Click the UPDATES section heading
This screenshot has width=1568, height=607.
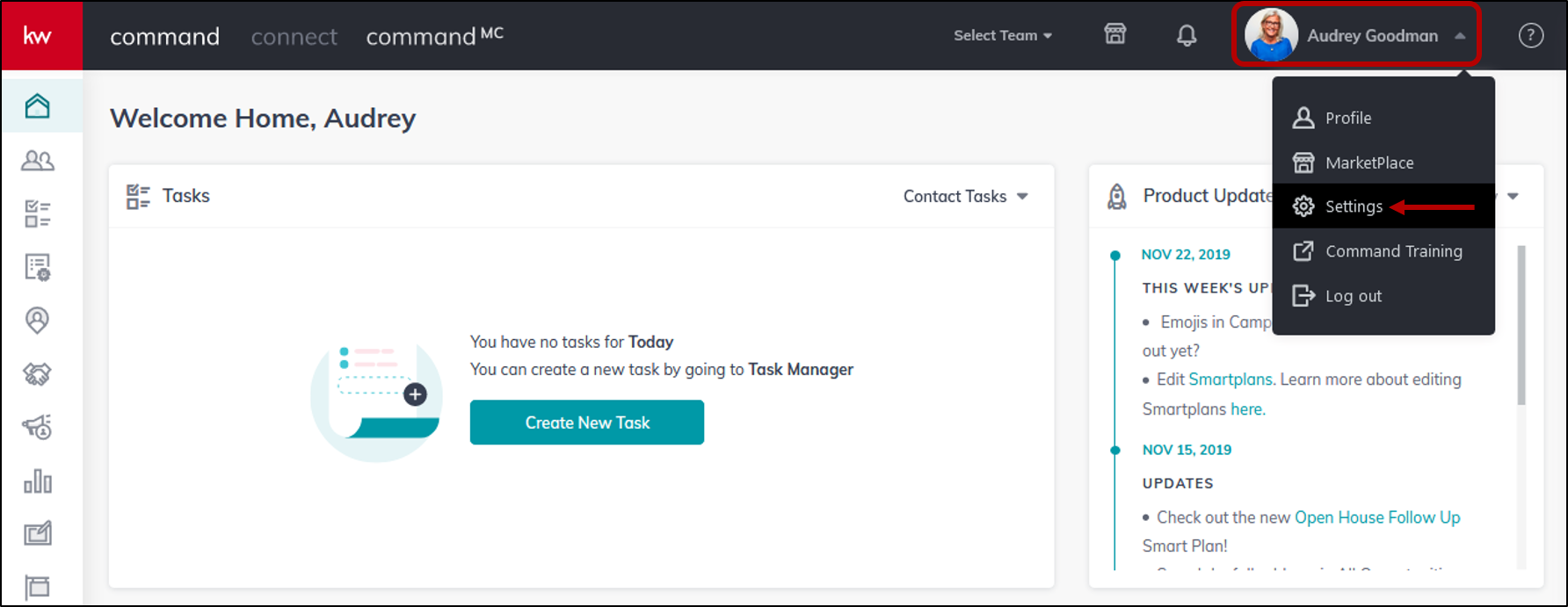(x=1178, y=483)
